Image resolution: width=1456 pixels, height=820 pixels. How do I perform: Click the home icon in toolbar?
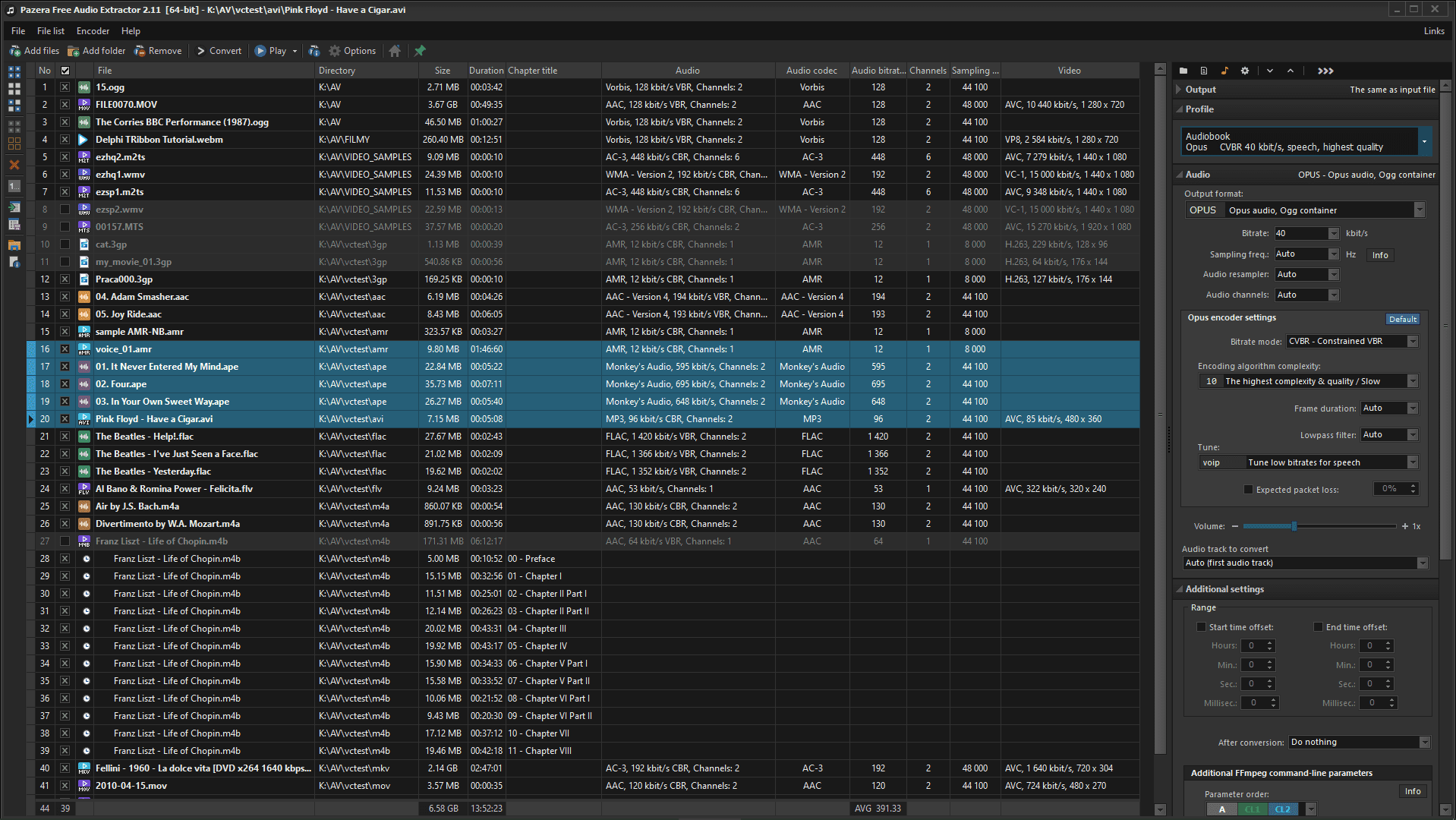coord(395,51)
